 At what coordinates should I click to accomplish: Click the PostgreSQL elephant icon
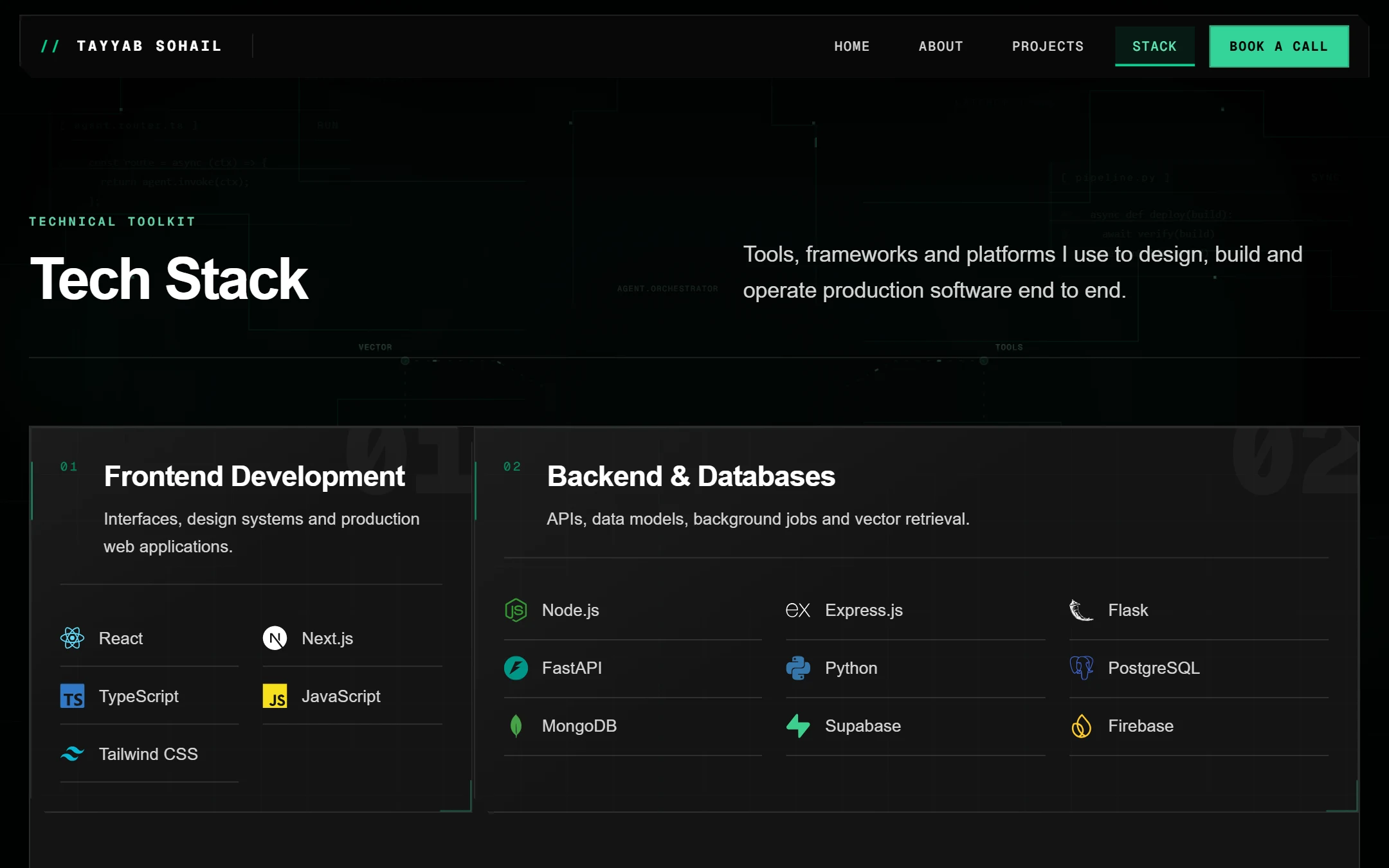coord(1081,668)
